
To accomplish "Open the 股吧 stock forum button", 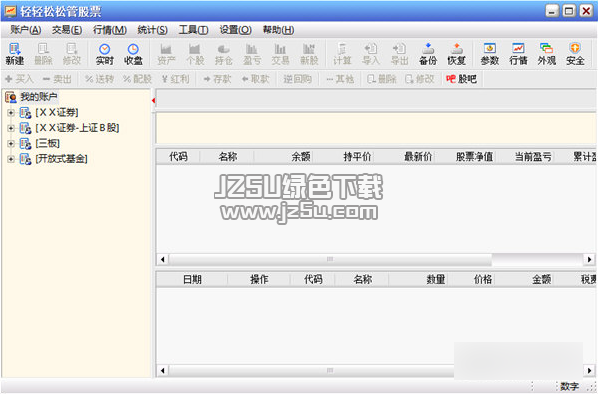I will click(461, 79).
